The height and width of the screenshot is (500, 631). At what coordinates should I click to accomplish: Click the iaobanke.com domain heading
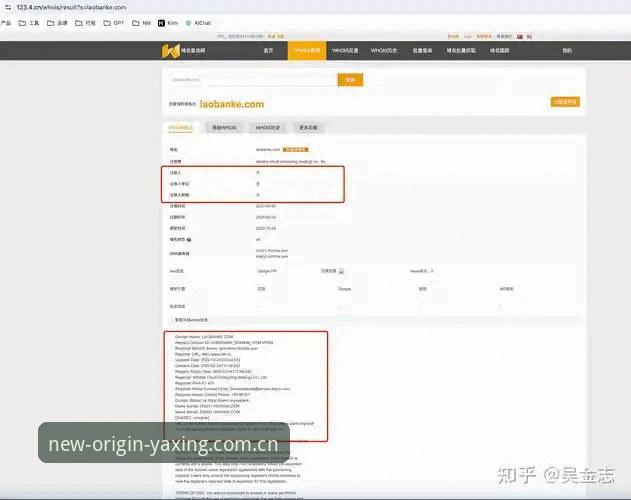(x=232, y=104)
